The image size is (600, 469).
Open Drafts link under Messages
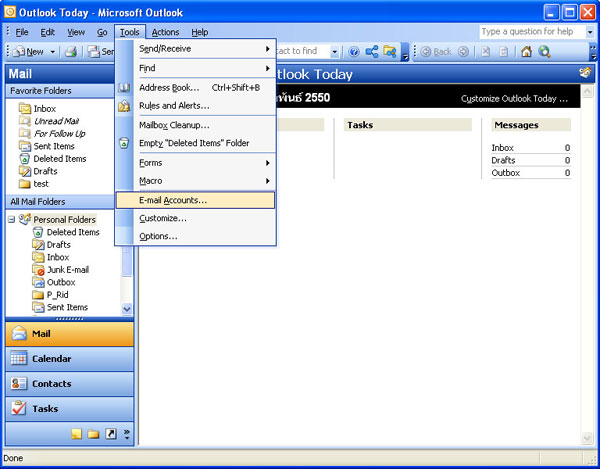pyautogui.click(x=503, y=160)
